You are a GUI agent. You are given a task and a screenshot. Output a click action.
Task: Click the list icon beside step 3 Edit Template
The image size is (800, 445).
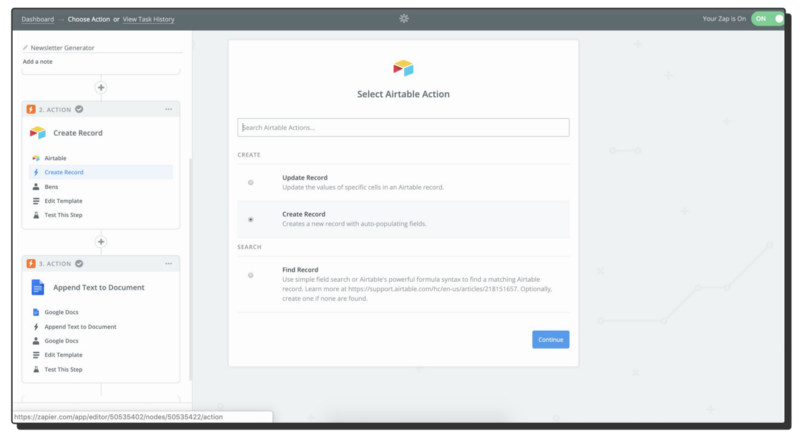(36, 355)
